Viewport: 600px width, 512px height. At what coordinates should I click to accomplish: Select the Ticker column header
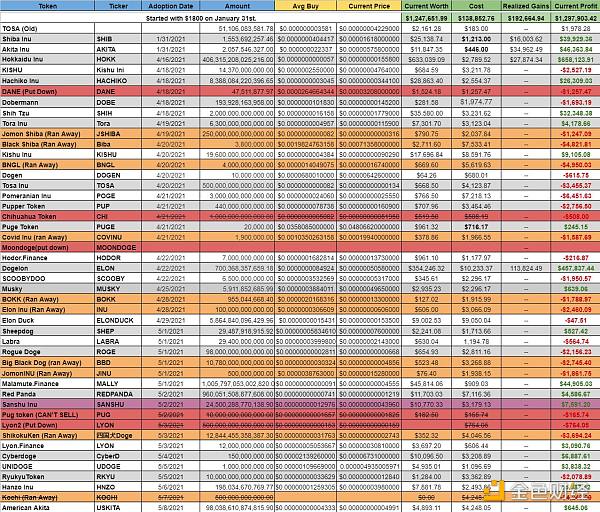tap(116, 5)
